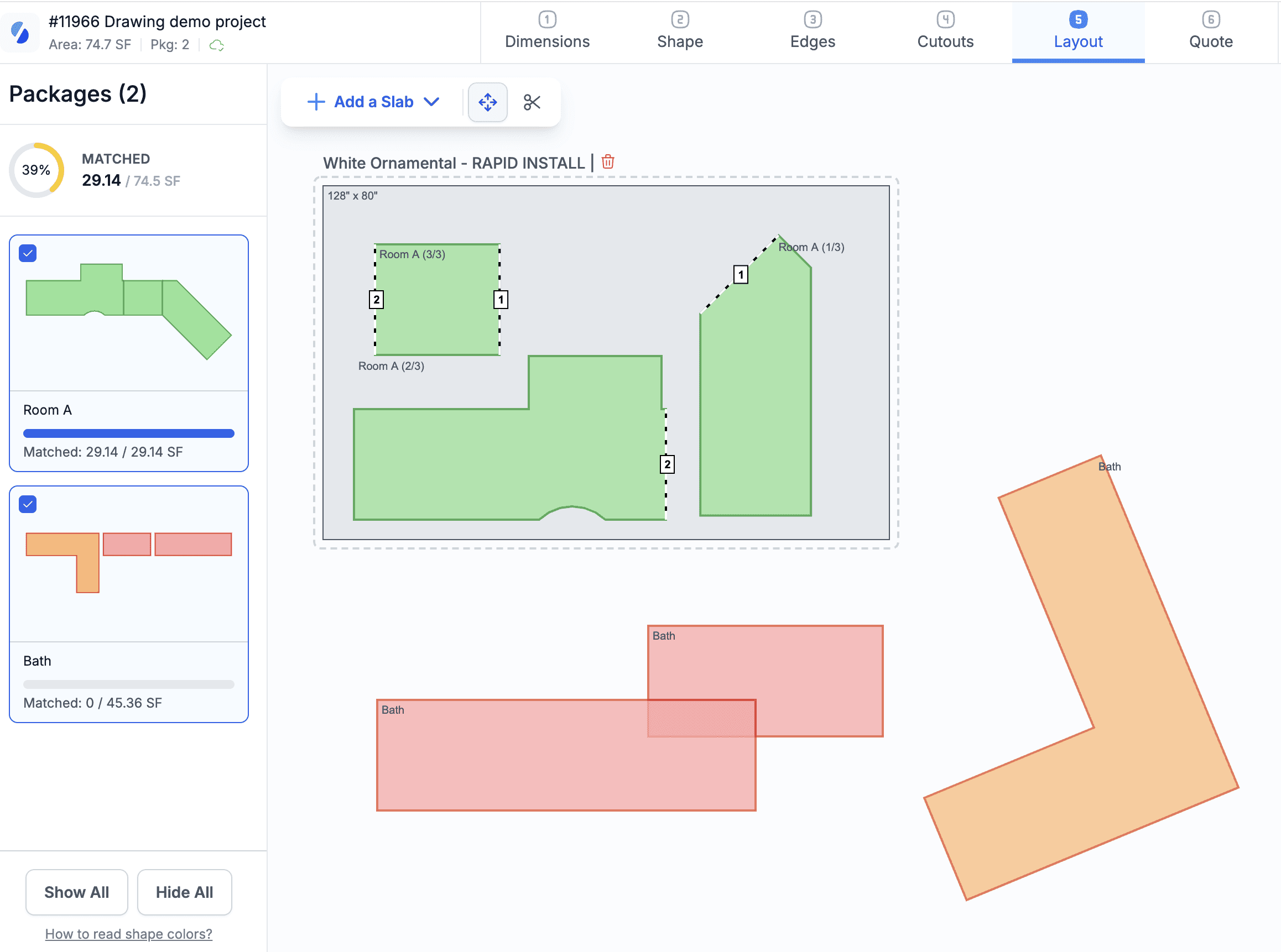Screen dimensions: 1281x952
Task: Open the Quote tab
Action: pos(1210,32)
